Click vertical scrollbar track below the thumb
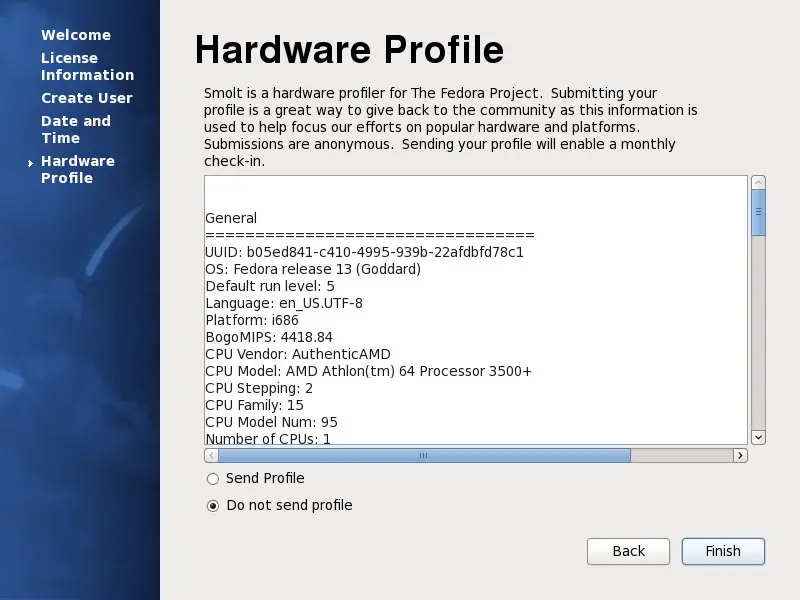 point(758,333)
